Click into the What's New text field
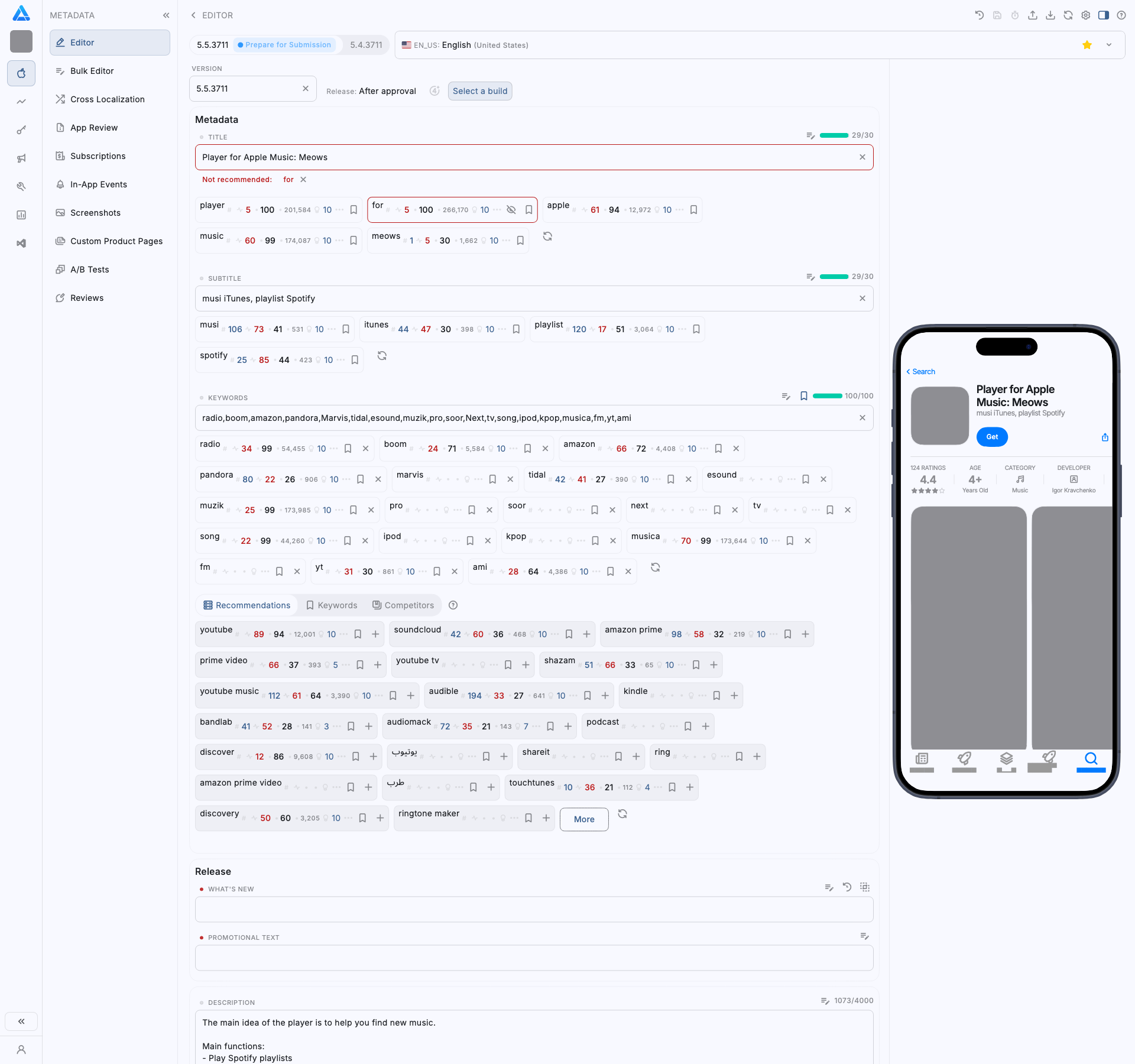1135x1064 pixels. pyautogui.click(x=534, y=909)
